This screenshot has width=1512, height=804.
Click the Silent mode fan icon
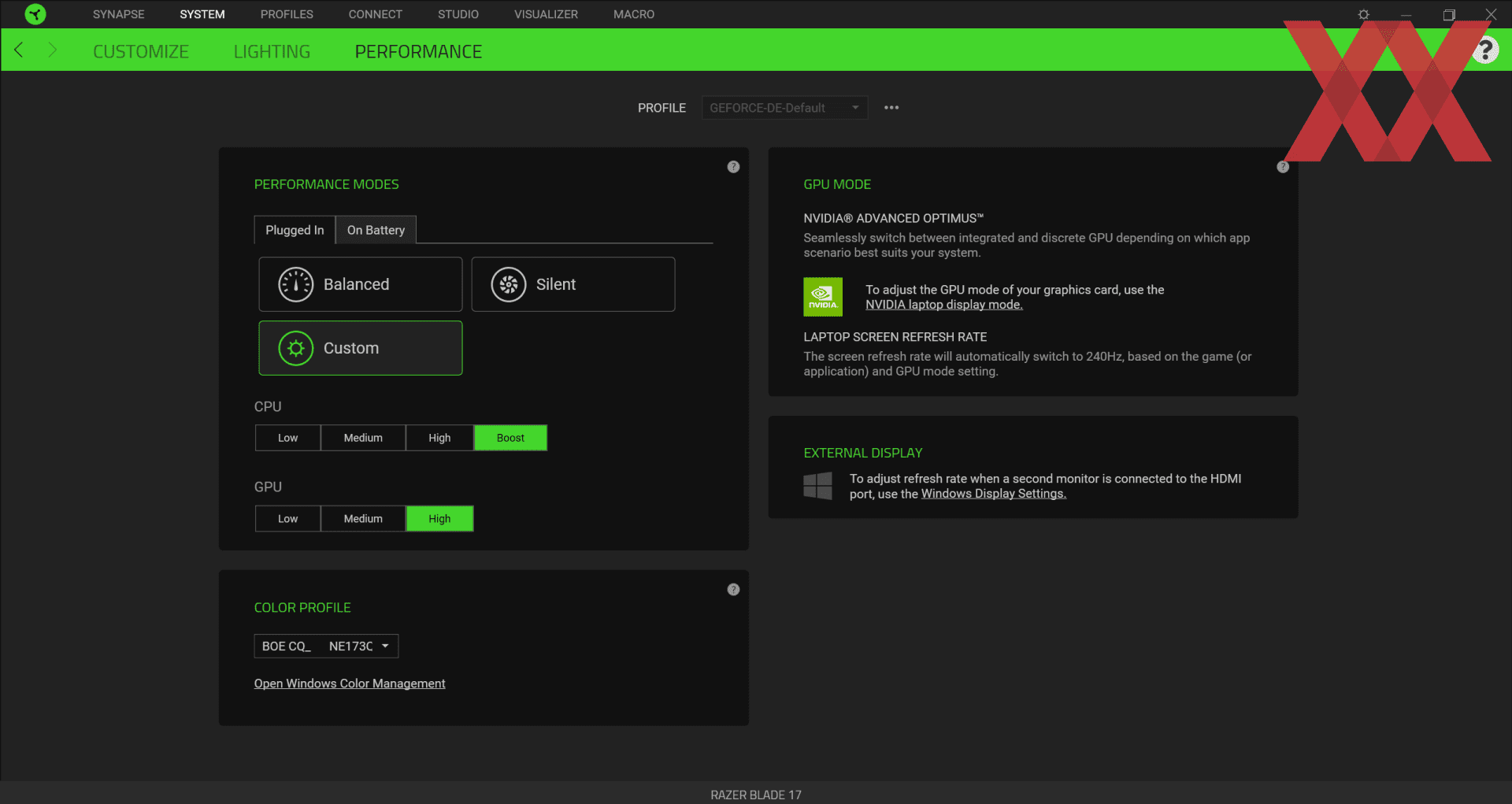(509, 284)
